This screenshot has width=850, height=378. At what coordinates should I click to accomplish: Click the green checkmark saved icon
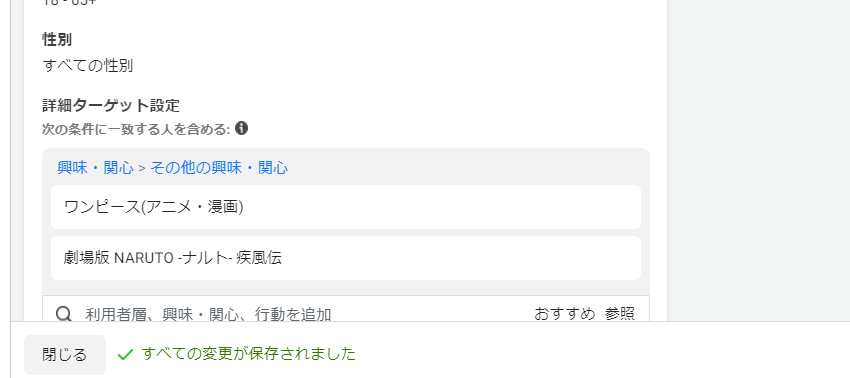tap(125, 355)
